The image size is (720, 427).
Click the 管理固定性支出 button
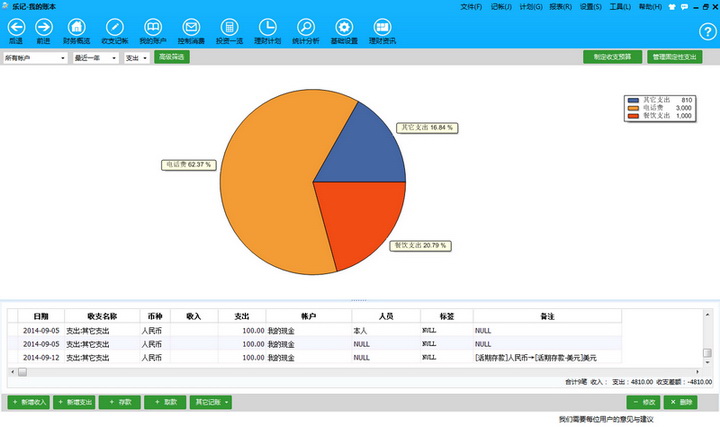[675, 57]
